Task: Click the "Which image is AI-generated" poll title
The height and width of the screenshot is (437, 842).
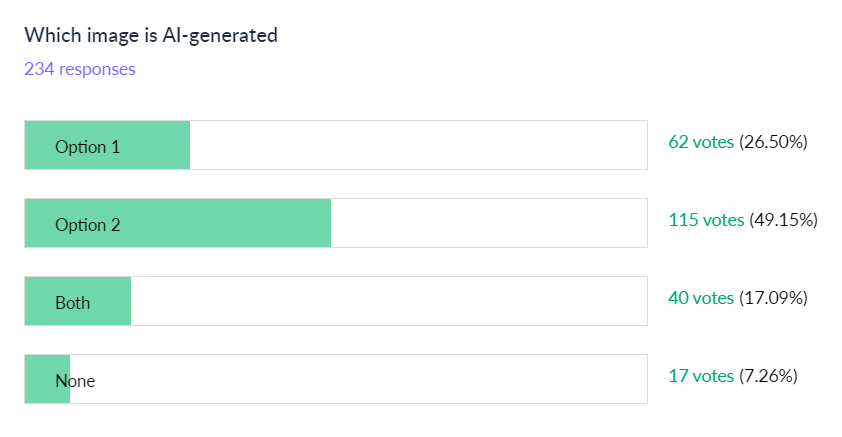Action: 151,35
